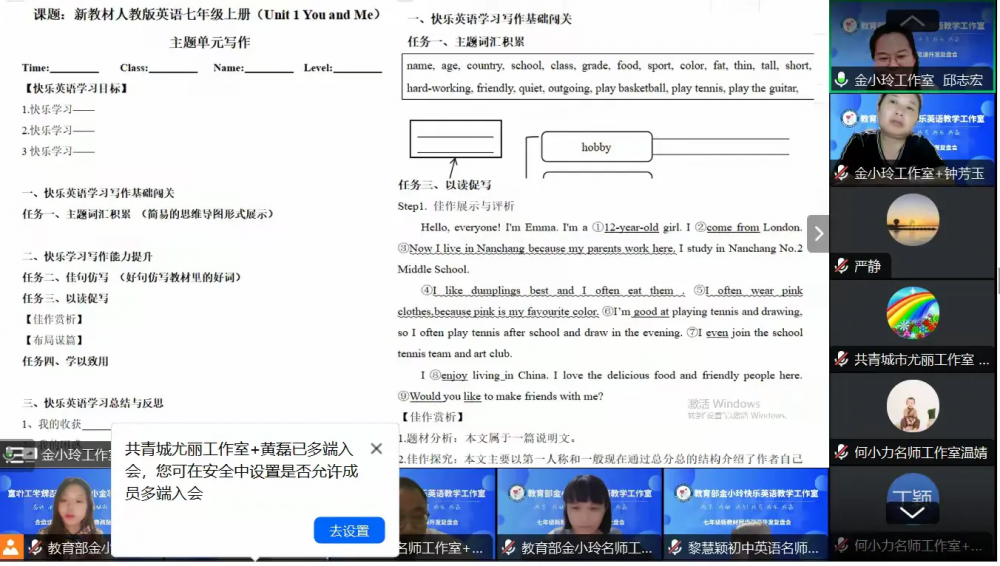
Task: Show previous participants with up chevron
Action: click(x=912, y=21)
